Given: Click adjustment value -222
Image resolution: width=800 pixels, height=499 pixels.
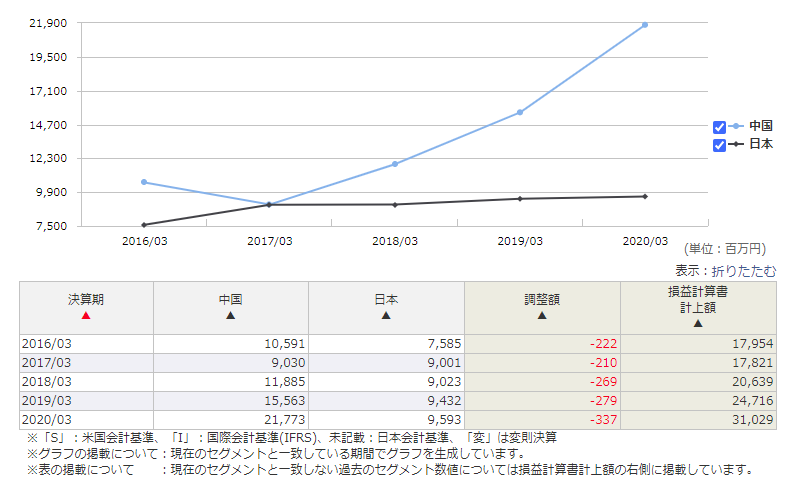Looking at the screenshot, I should tap(604, 344).
